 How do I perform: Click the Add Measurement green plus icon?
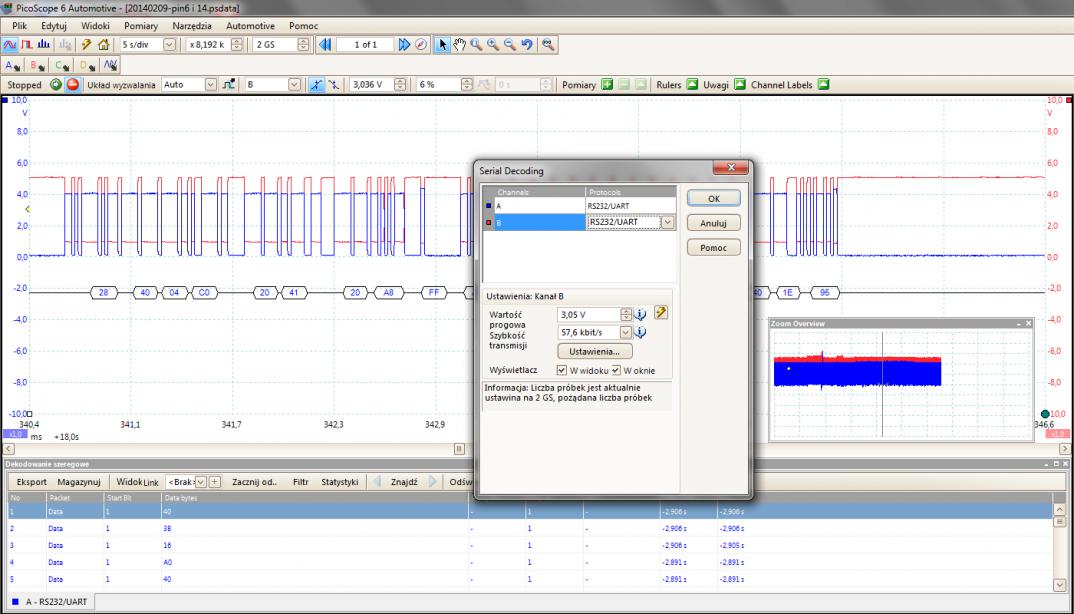606,85
